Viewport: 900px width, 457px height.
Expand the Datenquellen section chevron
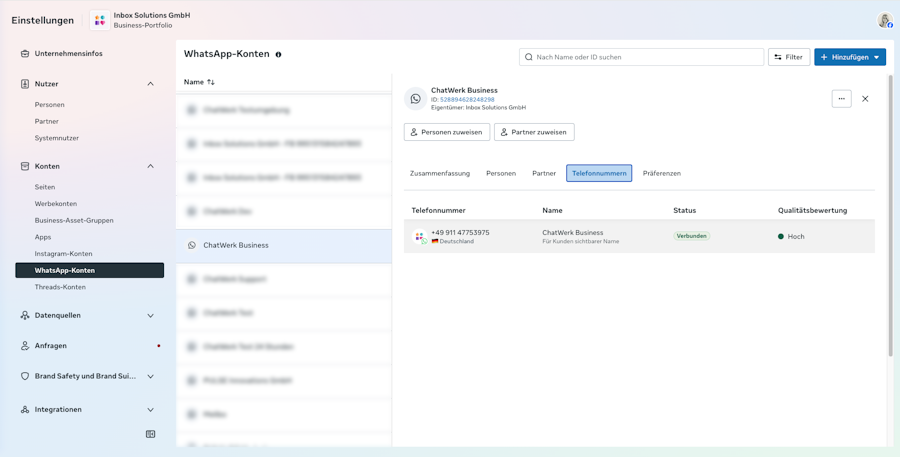(x=150, y=315)
